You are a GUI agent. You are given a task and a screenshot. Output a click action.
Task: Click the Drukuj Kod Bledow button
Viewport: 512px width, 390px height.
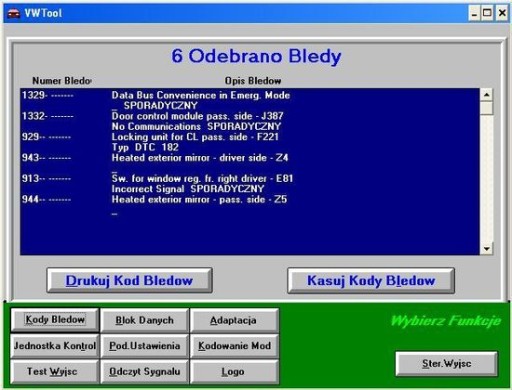(129, 280)
